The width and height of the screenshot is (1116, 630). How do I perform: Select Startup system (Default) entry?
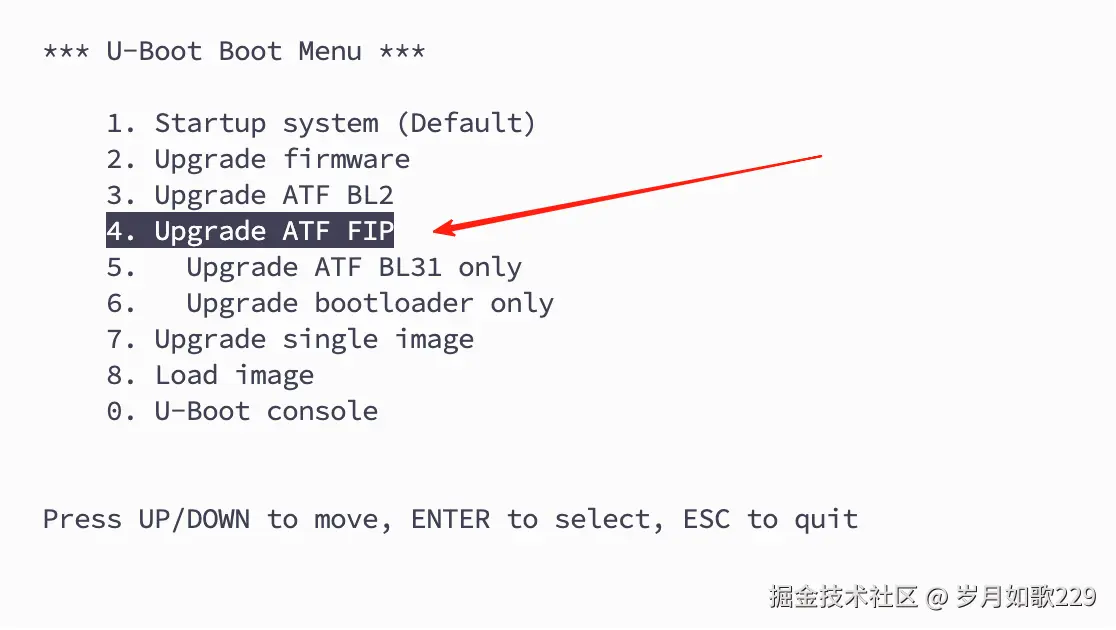[321, 123]
